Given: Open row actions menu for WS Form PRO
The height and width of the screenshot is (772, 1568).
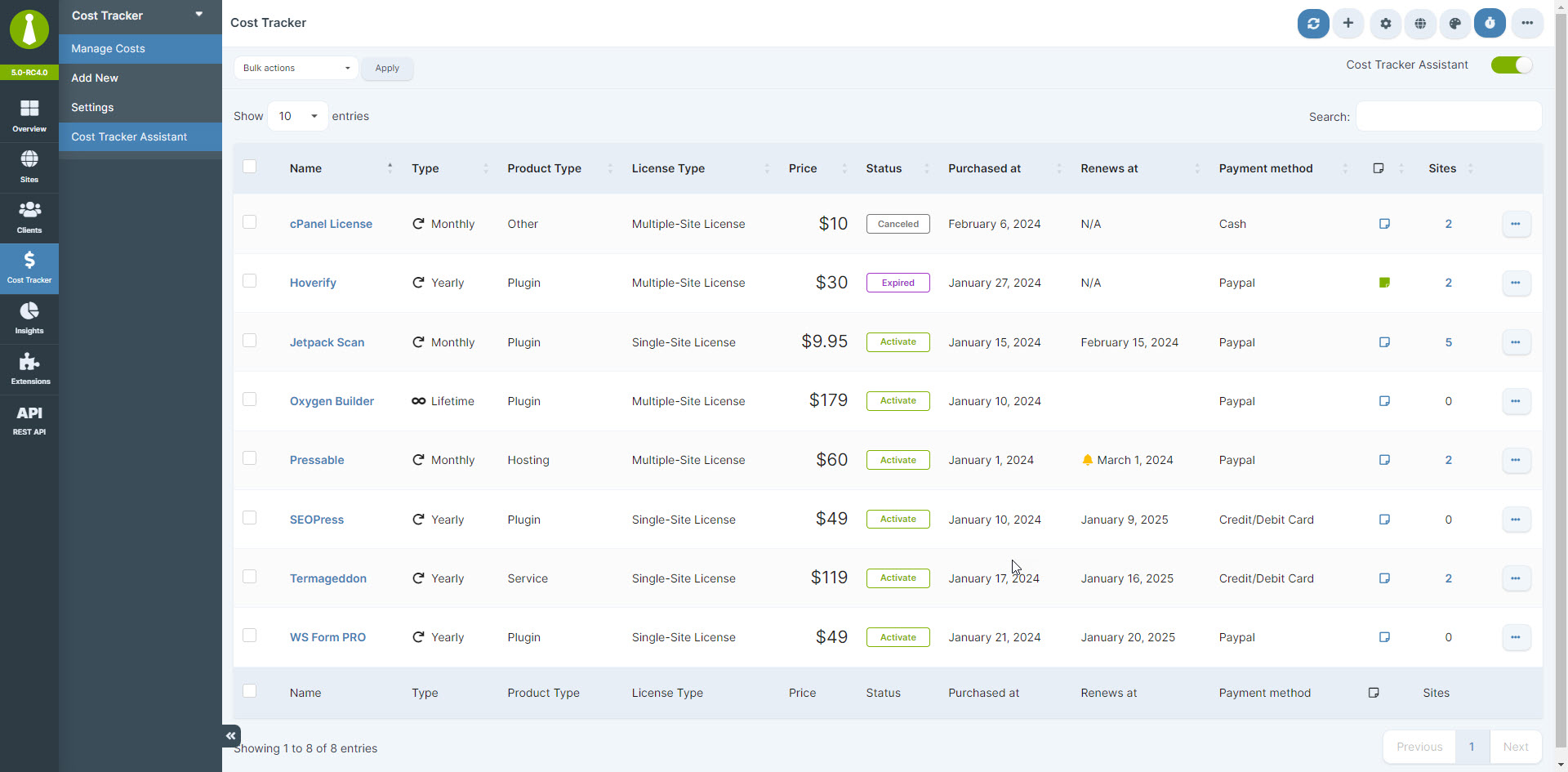Looking at the screenshot, I should (1516, 637).
